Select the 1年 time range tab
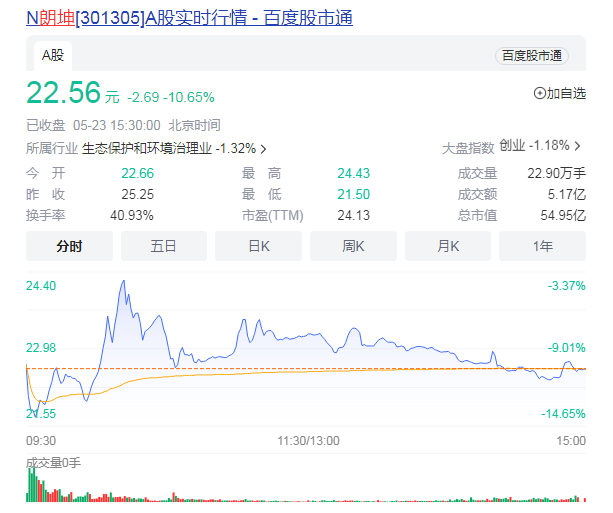The height and width of the screenshot is (513, 613). click(x=542, y=246)
